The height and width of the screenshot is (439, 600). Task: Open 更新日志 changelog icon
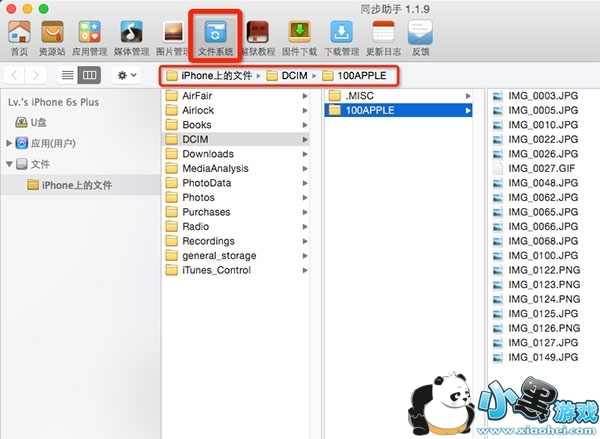(383, 38)
